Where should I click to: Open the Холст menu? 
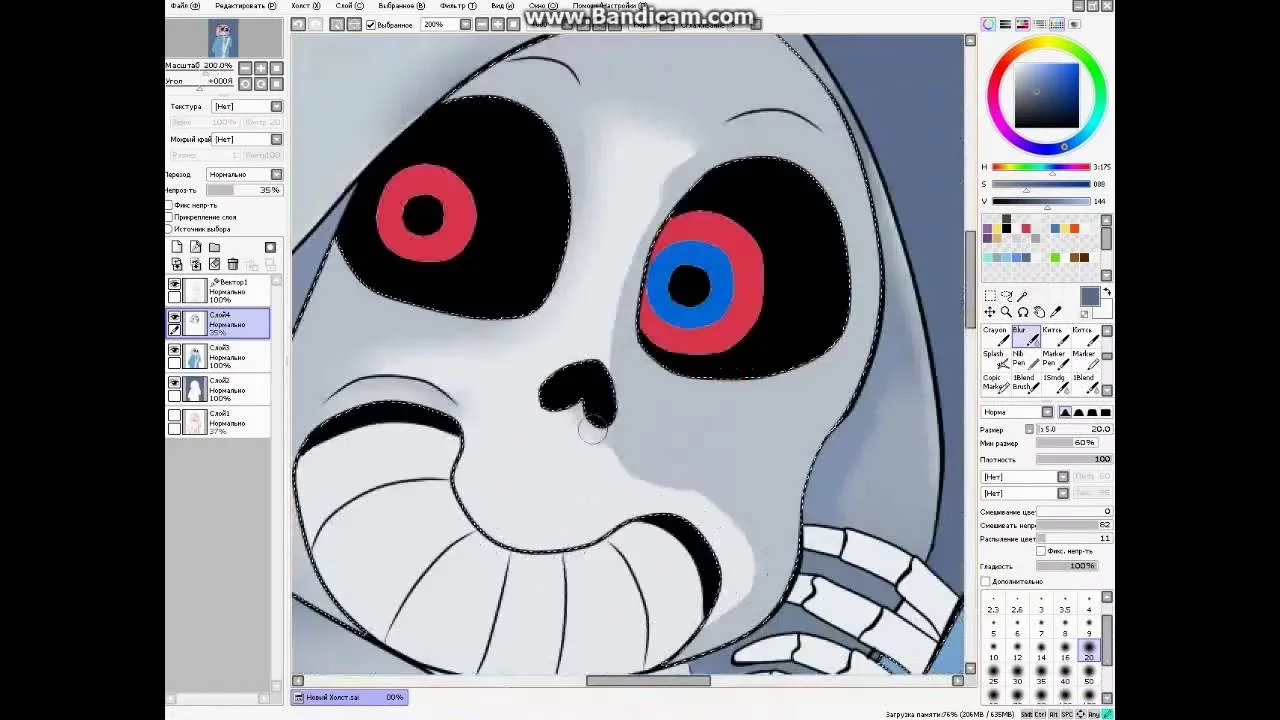pyautogui.click(x=306, y=6)
